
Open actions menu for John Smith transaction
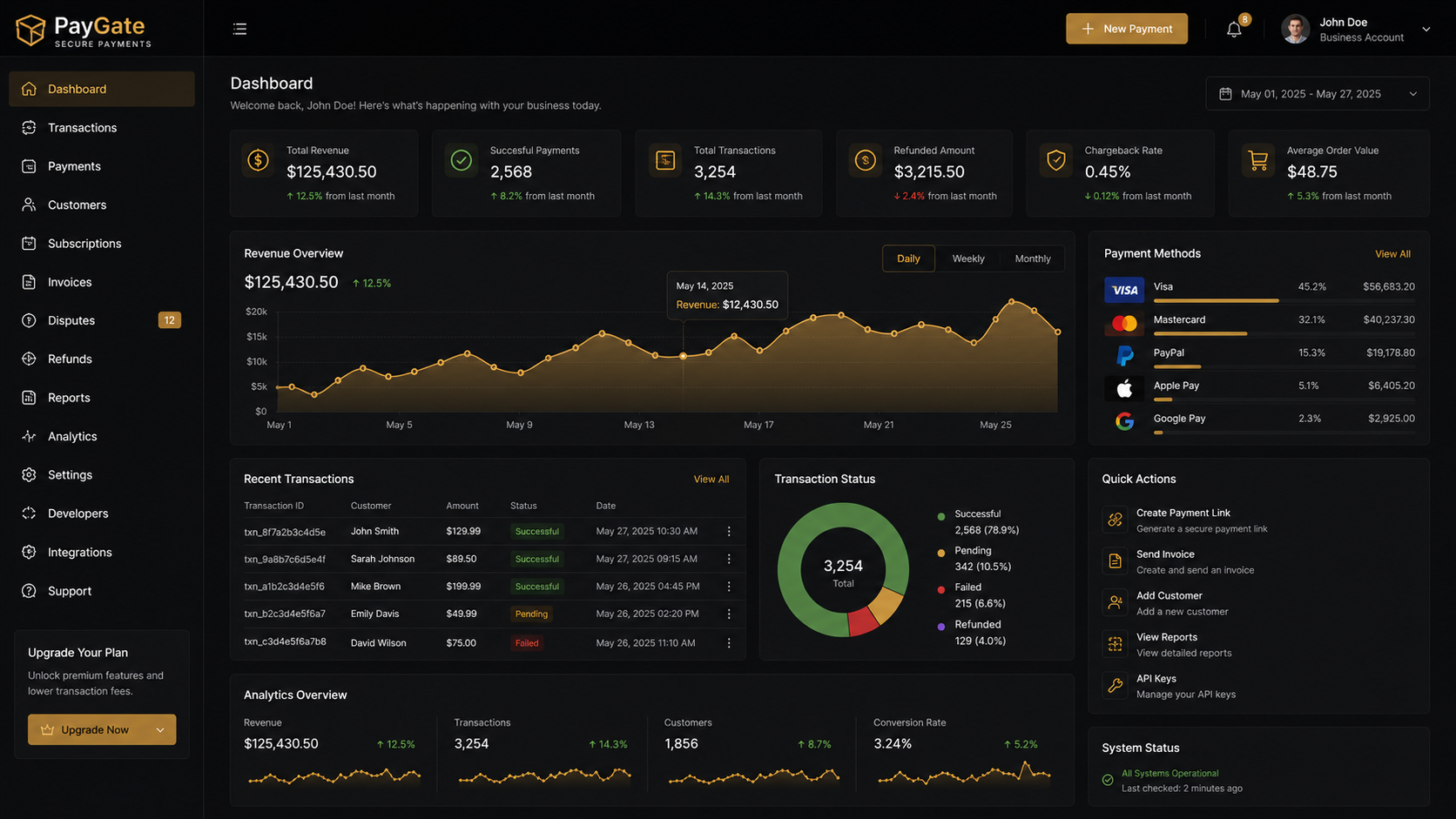click(x=729, y=531)
